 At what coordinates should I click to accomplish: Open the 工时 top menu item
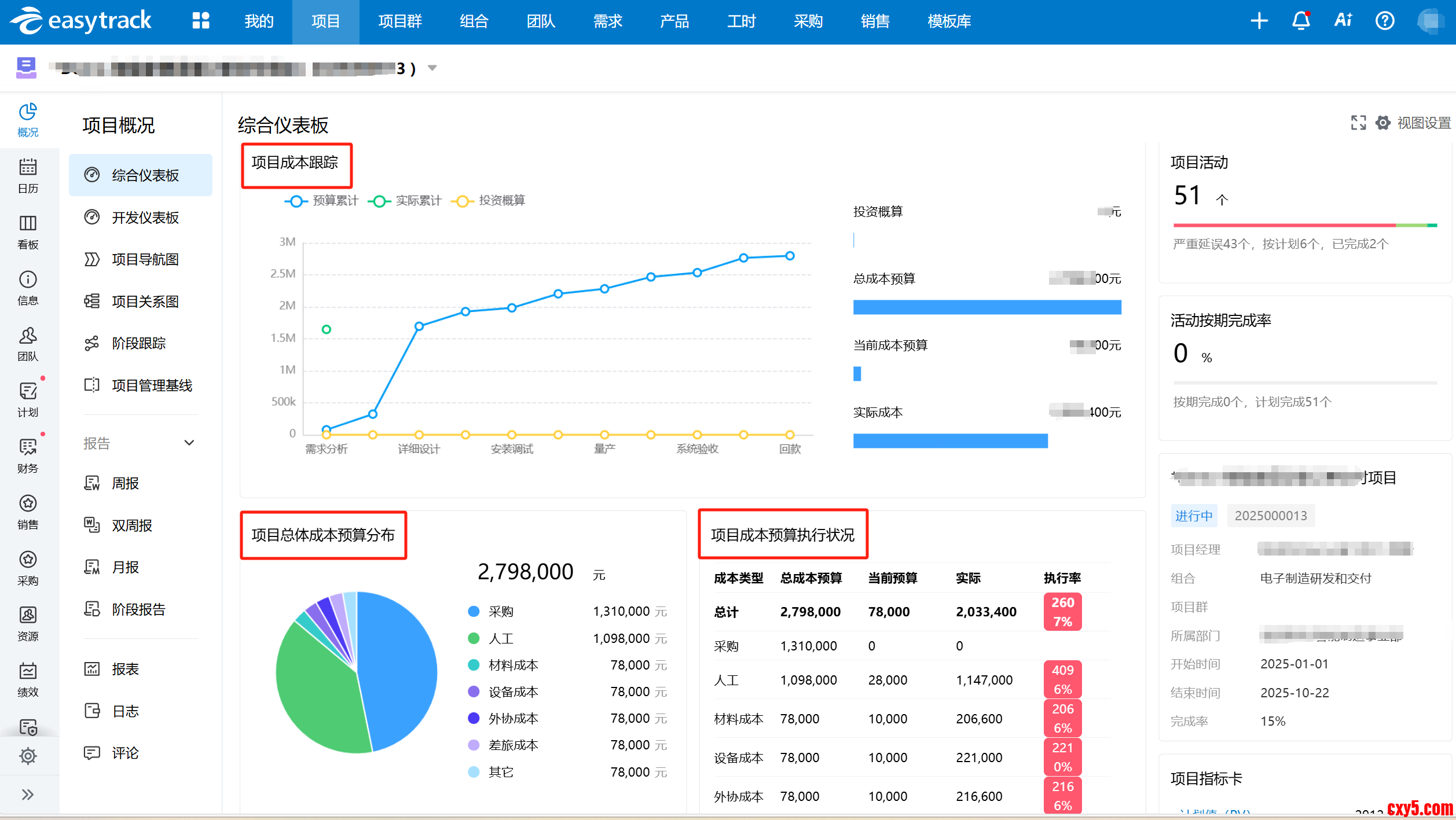pyautogui.click(x=741, y=21)
